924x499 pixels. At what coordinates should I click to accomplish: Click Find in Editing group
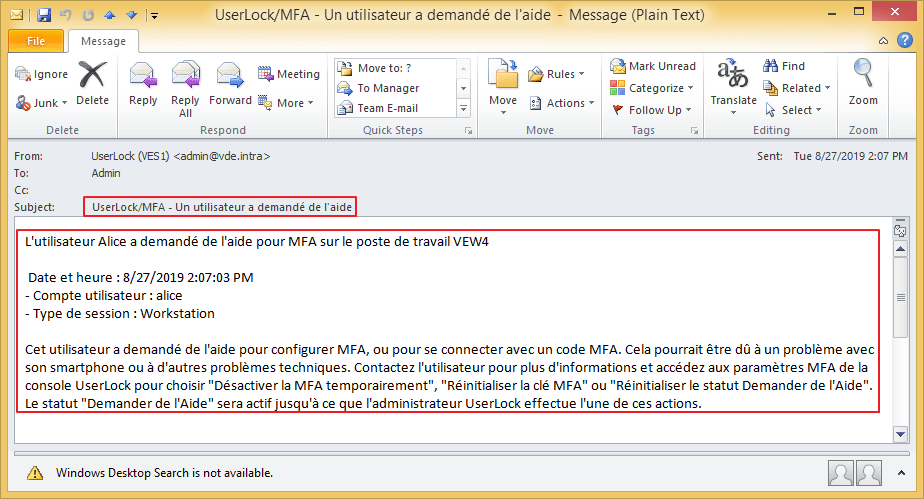click(x=784, y=66)
